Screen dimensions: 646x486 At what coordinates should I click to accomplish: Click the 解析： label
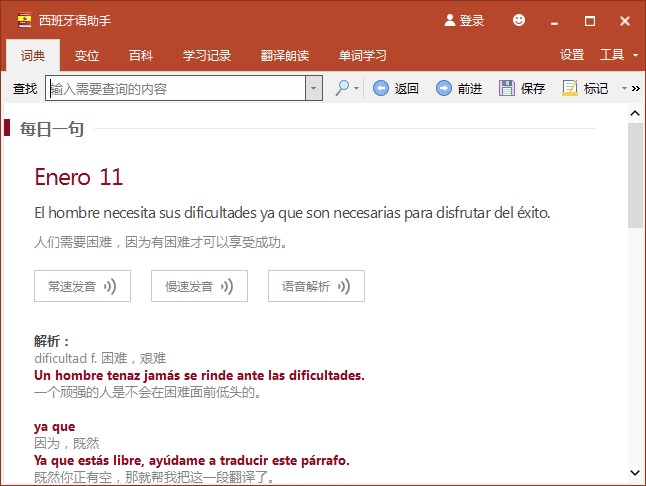[x=52, y=341]
